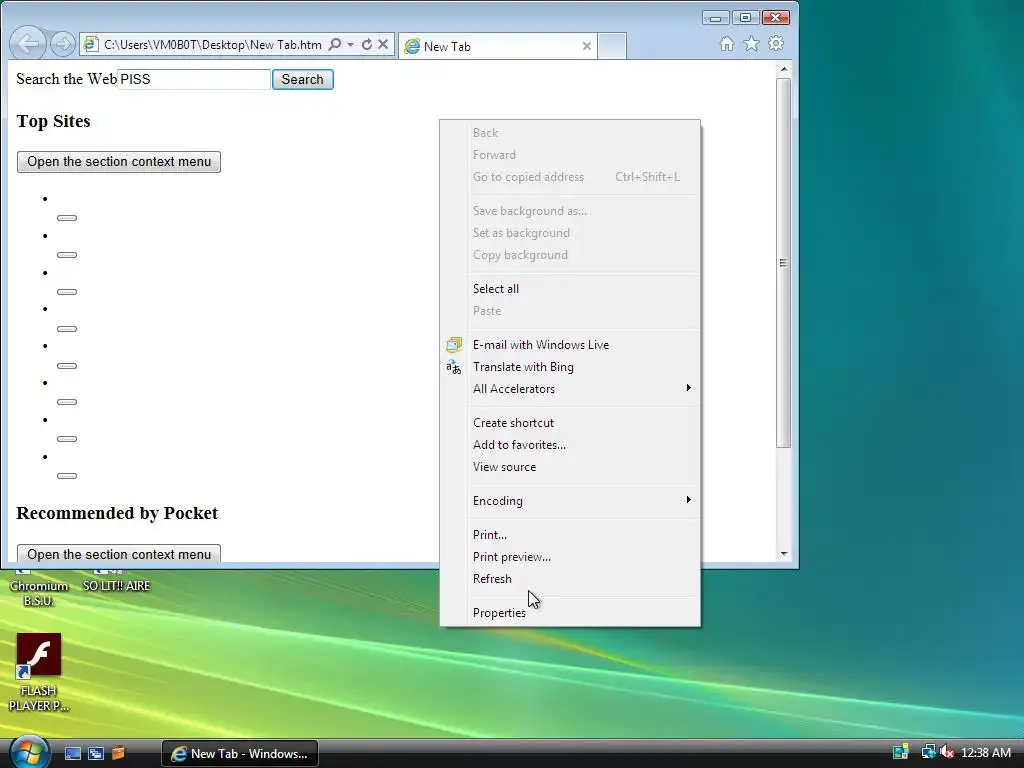Click the network tray icon
1024x768 pixels.
point(928,753)
